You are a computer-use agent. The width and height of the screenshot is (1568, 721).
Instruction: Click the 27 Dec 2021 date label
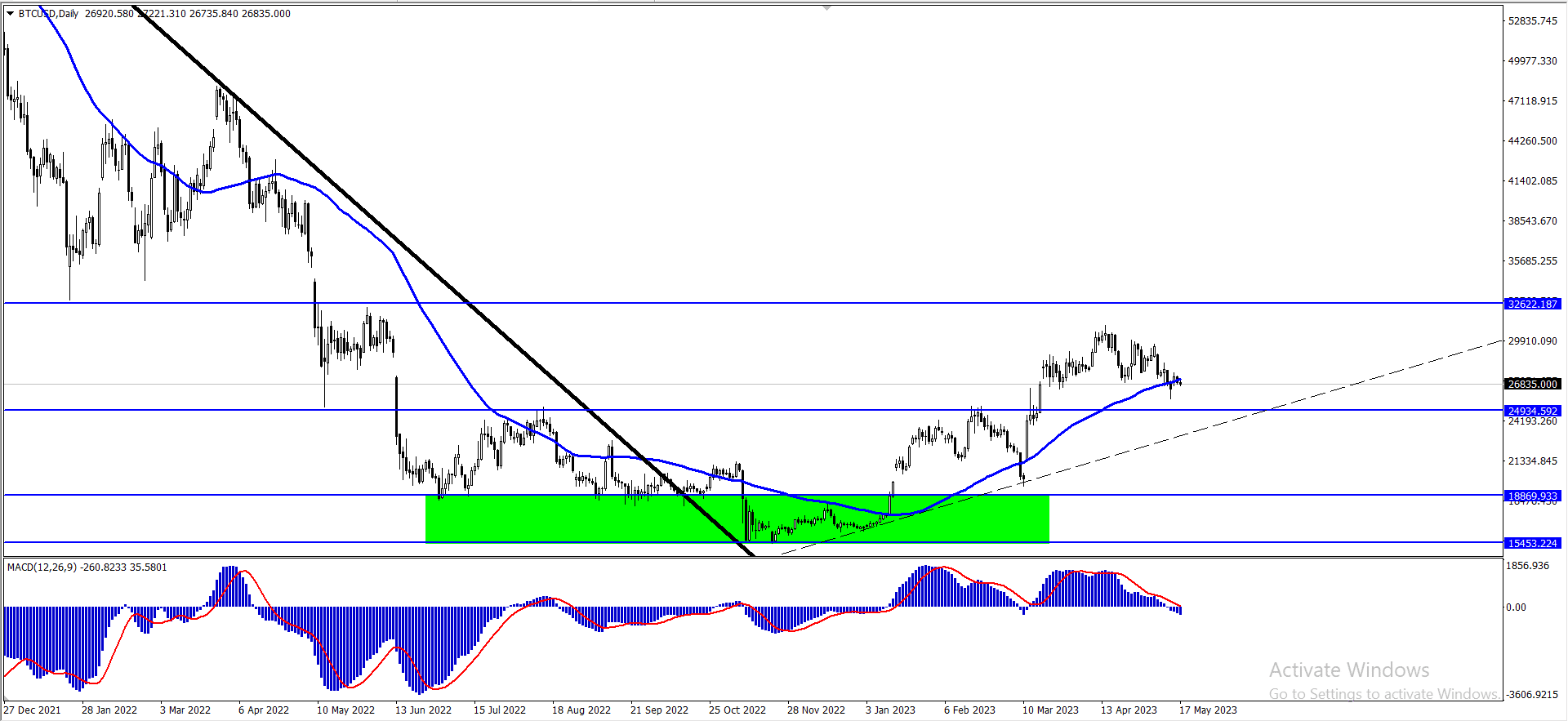point(33,710)
